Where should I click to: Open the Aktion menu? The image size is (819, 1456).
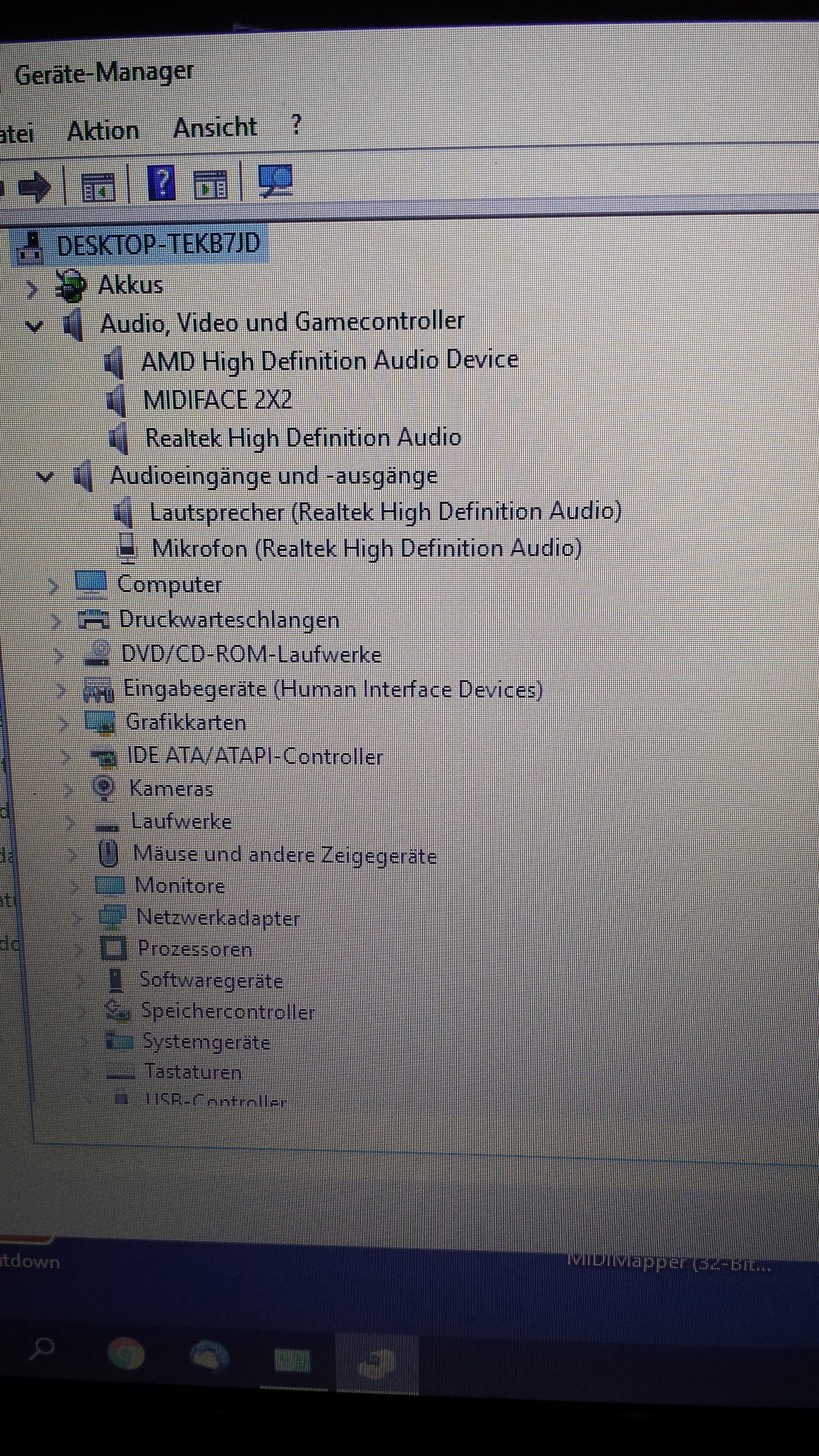point(103,131)
